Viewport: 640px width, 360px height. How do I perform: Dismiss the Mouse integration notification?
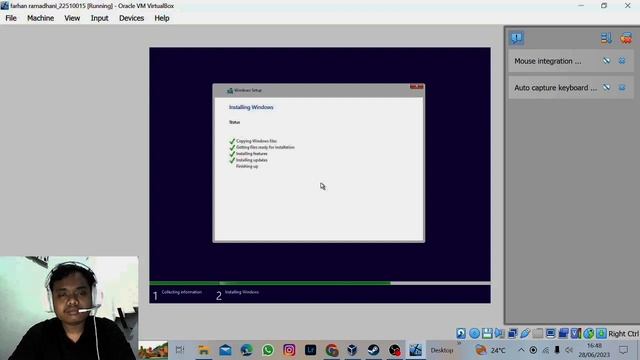(x=622, y=61)
